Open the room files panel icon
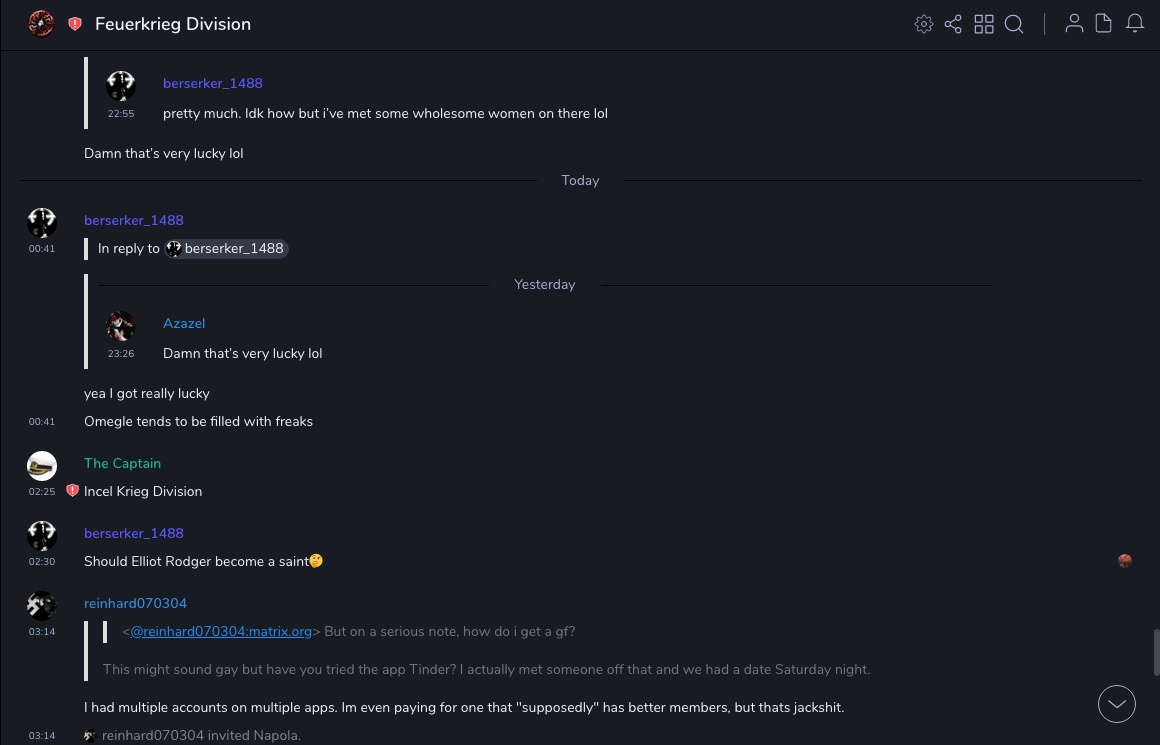Viewport: 1160px width, 745px height. [1104, 24]
